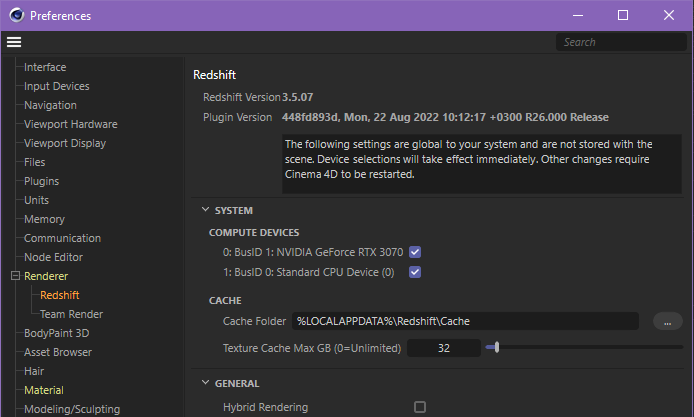Collapse the GENERAL section
694x417 pixels.
205,383
